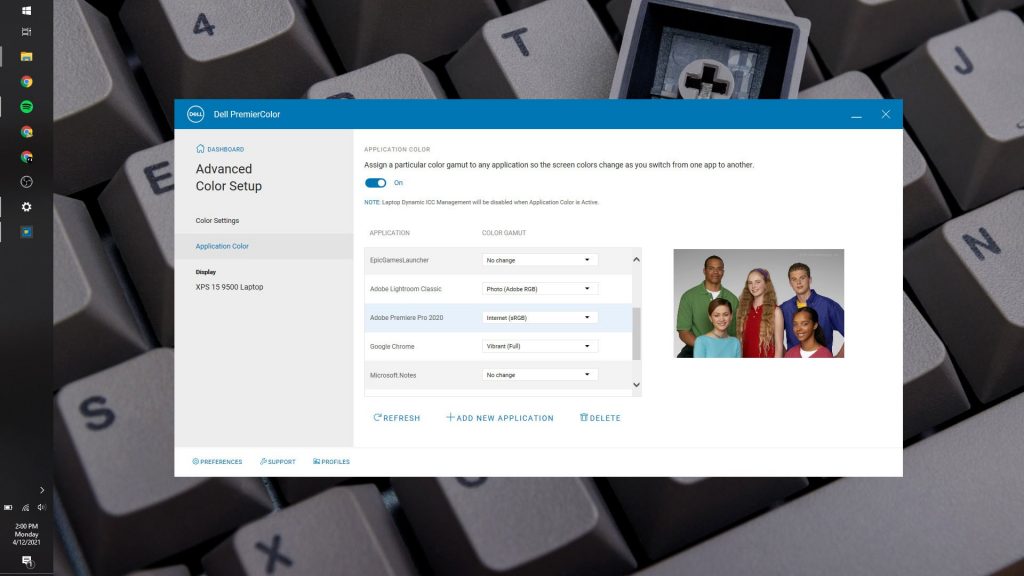Open the Action Center notifications icon
Image resolution: width=1024 pixels, height=576 pixels.
26,561
